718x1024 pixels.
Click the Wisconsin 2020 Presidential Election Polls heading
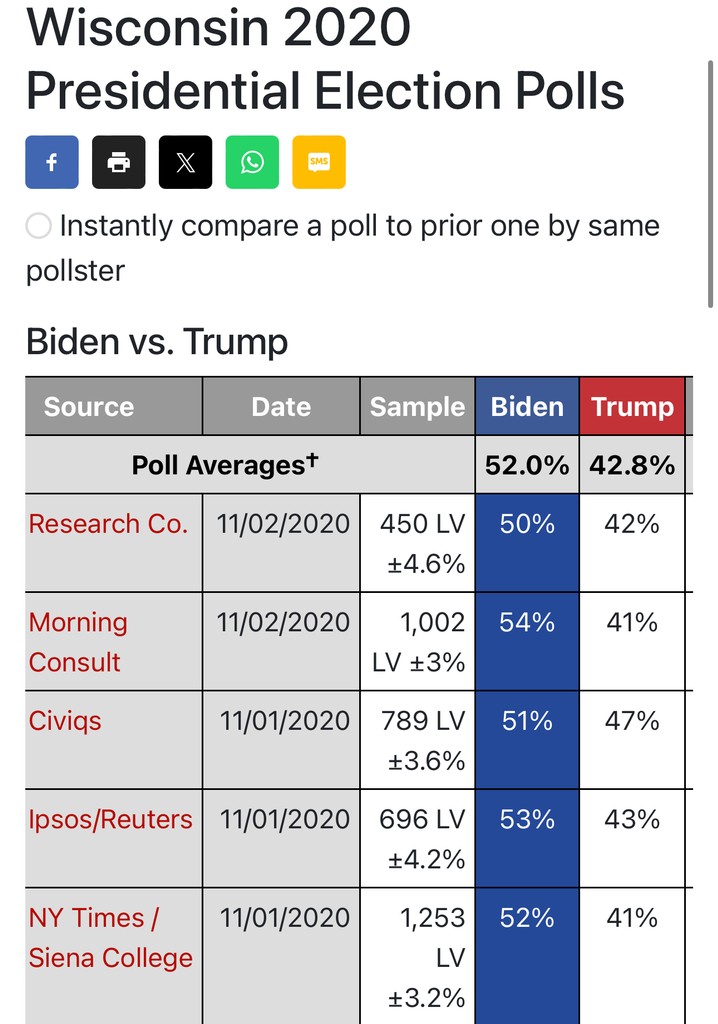coord(325,59)
